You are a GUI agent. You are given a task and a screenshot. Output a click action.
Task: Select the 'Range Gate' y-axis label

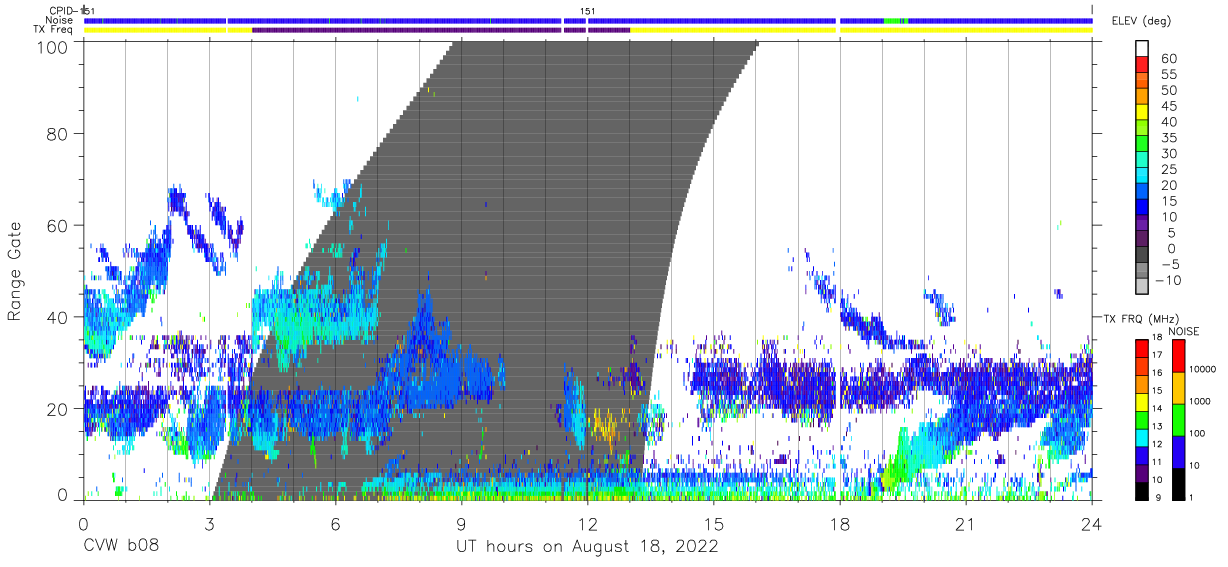pyautogui.click(x=16, y=272)
